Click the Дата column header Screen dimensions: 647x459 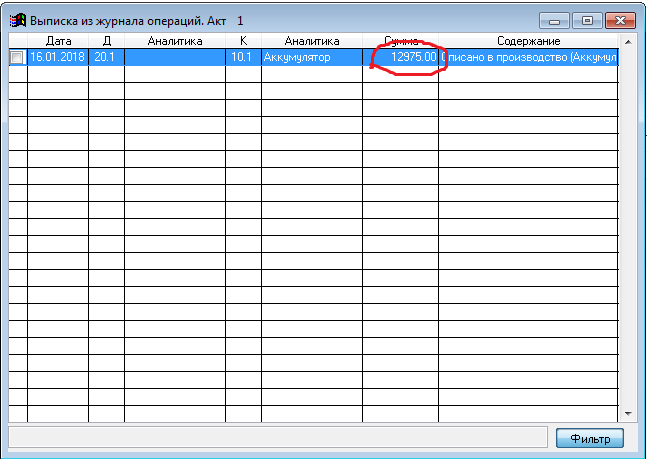[x=58, y=41]
